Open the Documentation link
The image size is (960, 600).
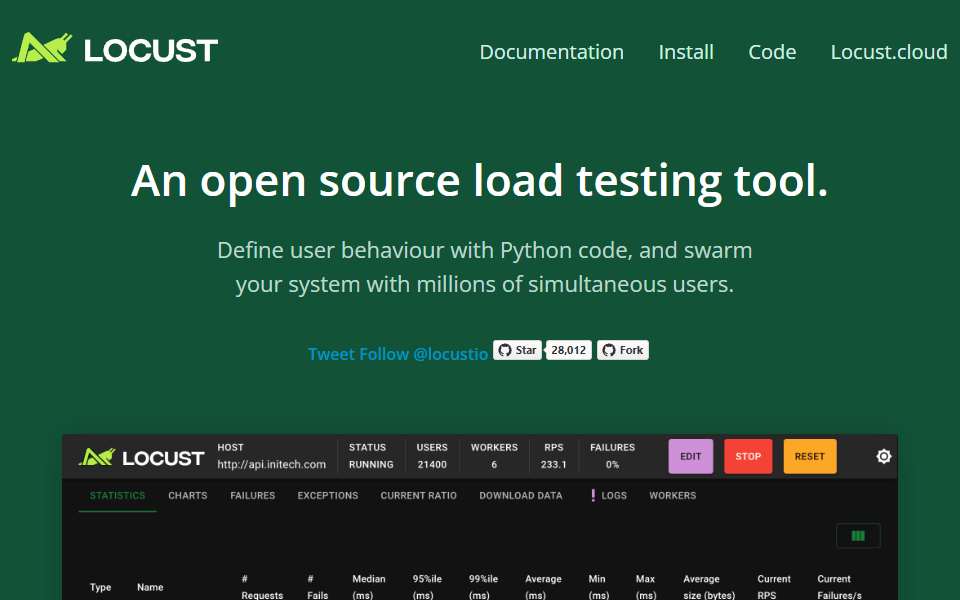551,52
